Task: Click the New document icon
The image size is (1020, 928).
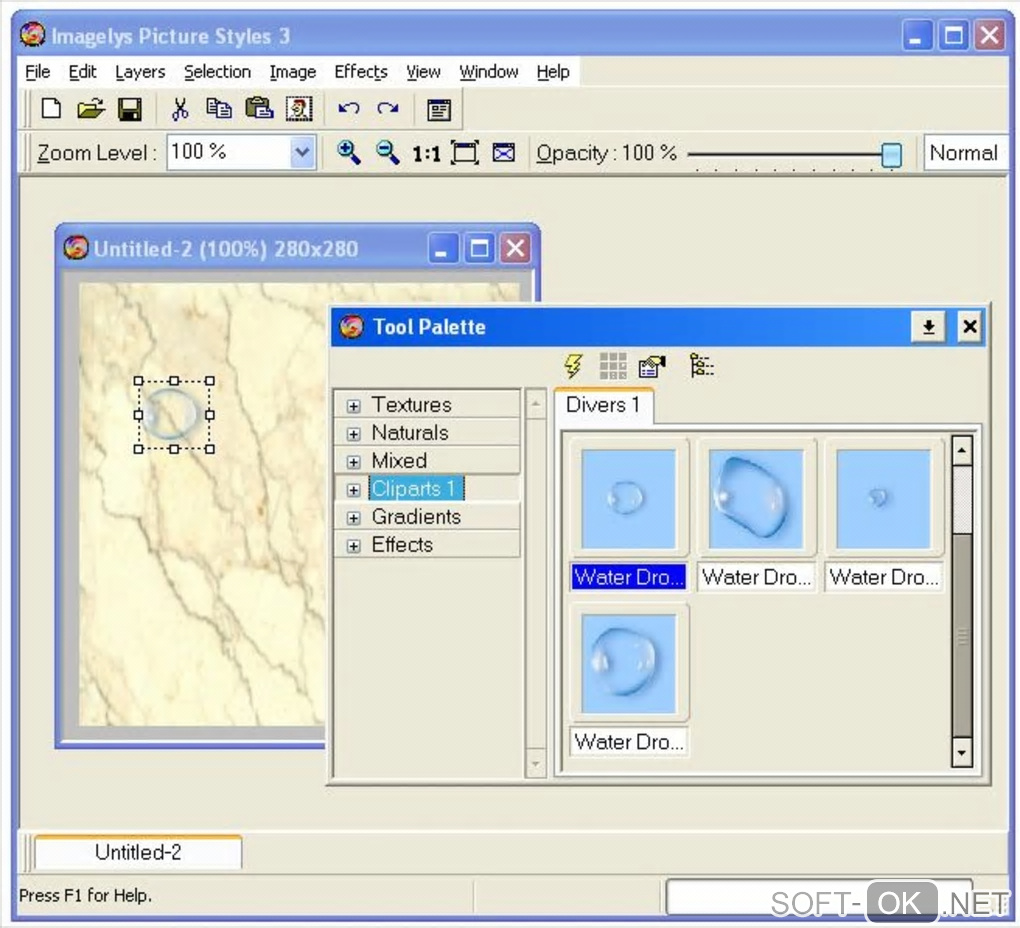Action: point(51,109)
